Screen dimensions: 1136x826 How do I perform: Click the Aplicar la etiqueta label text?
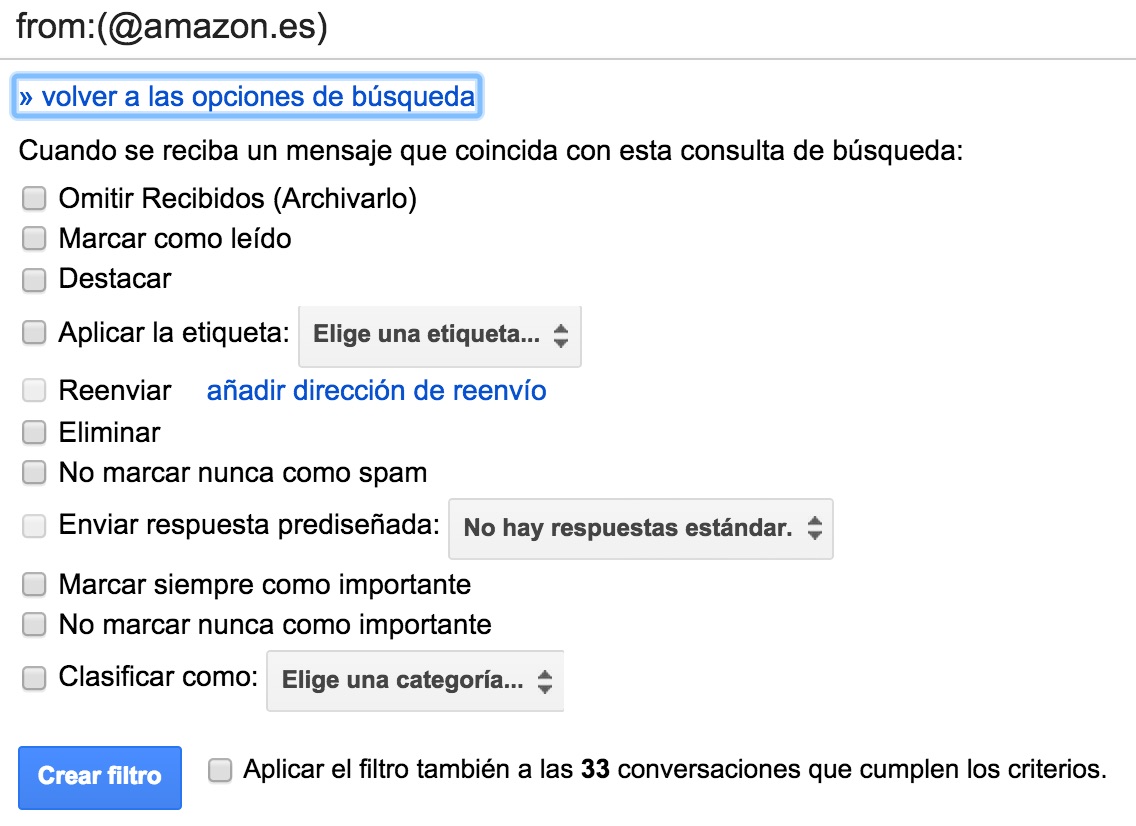click(x=174, y=333)
